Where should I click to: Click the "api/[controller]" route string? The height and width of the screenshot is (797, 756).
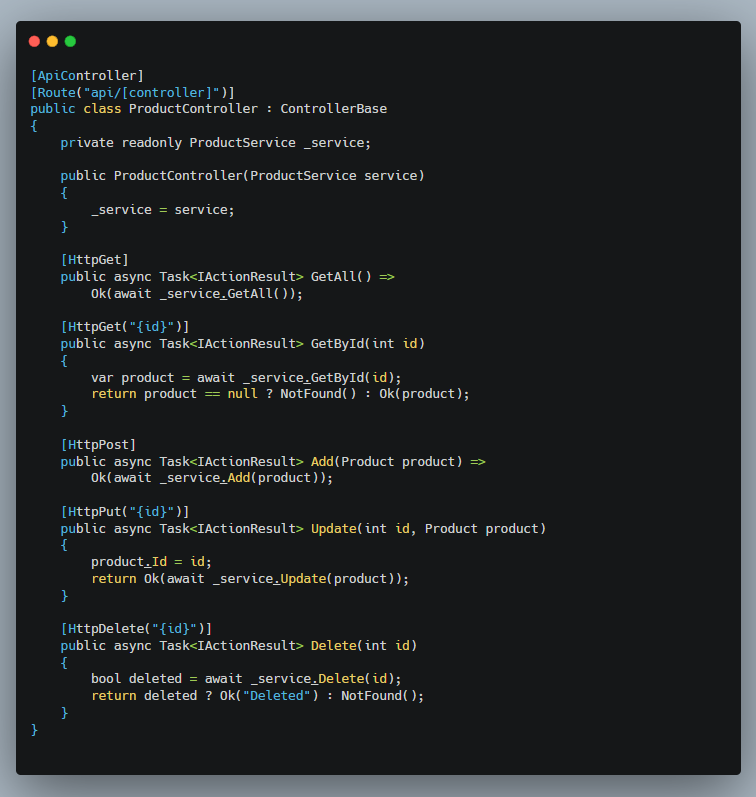(152, 93)
